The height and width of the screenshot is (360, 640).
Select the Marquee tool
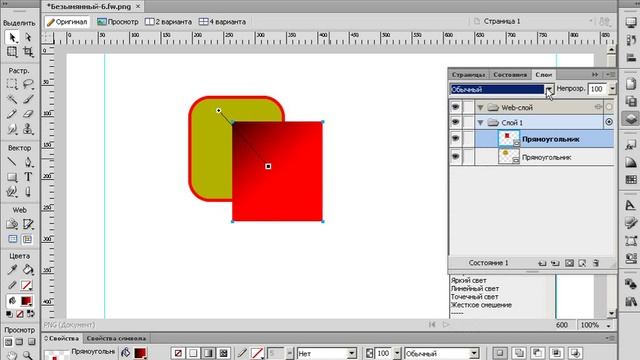(x=12, y=84)
